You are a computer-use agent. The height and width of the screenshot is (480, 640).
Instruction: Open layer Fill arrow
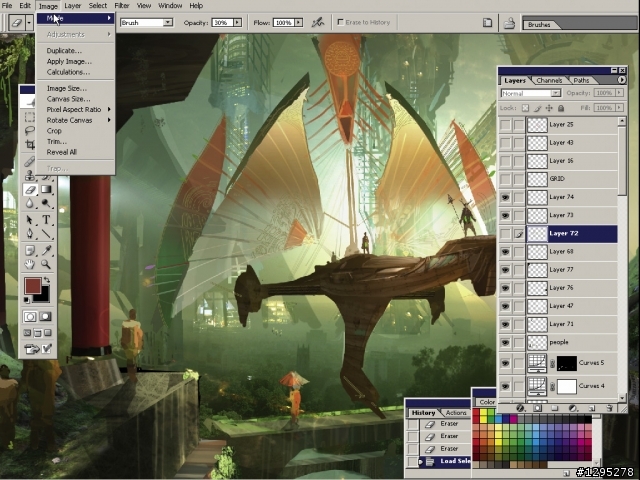620,108
